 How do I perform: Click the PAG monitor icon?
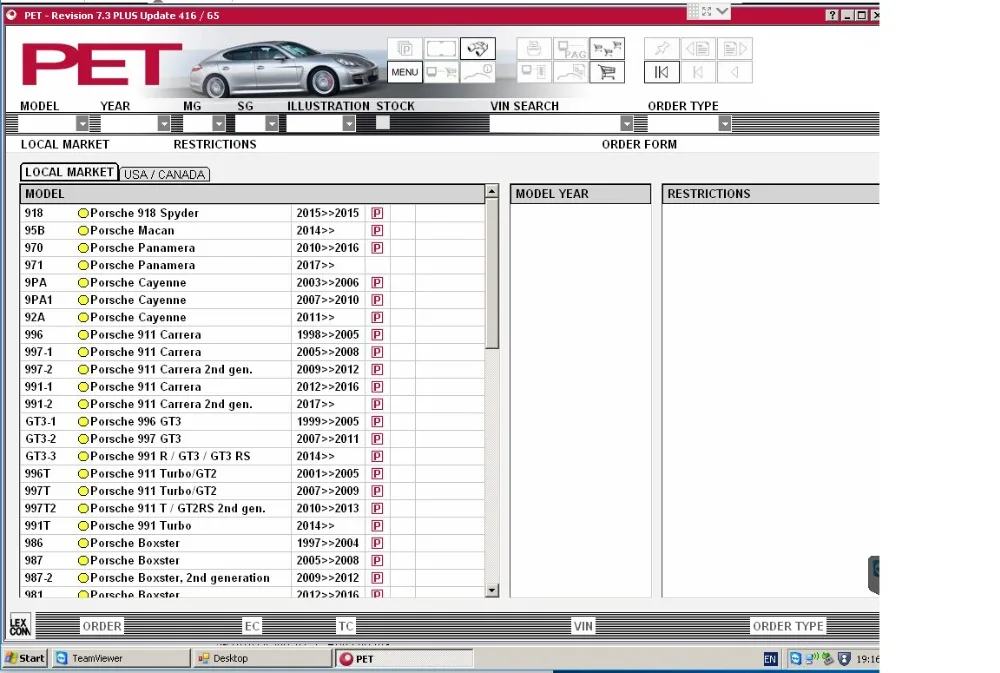(571, 48)
